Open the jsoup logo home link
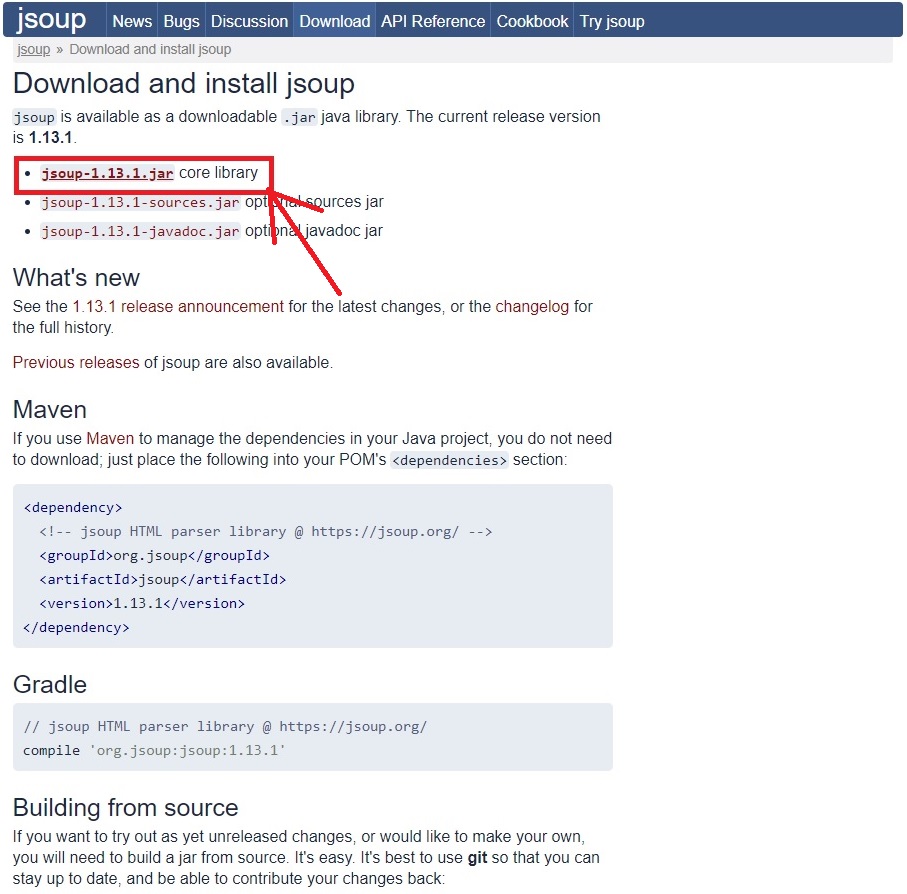This screenshot has height=894, width=907. pos(51,19)
